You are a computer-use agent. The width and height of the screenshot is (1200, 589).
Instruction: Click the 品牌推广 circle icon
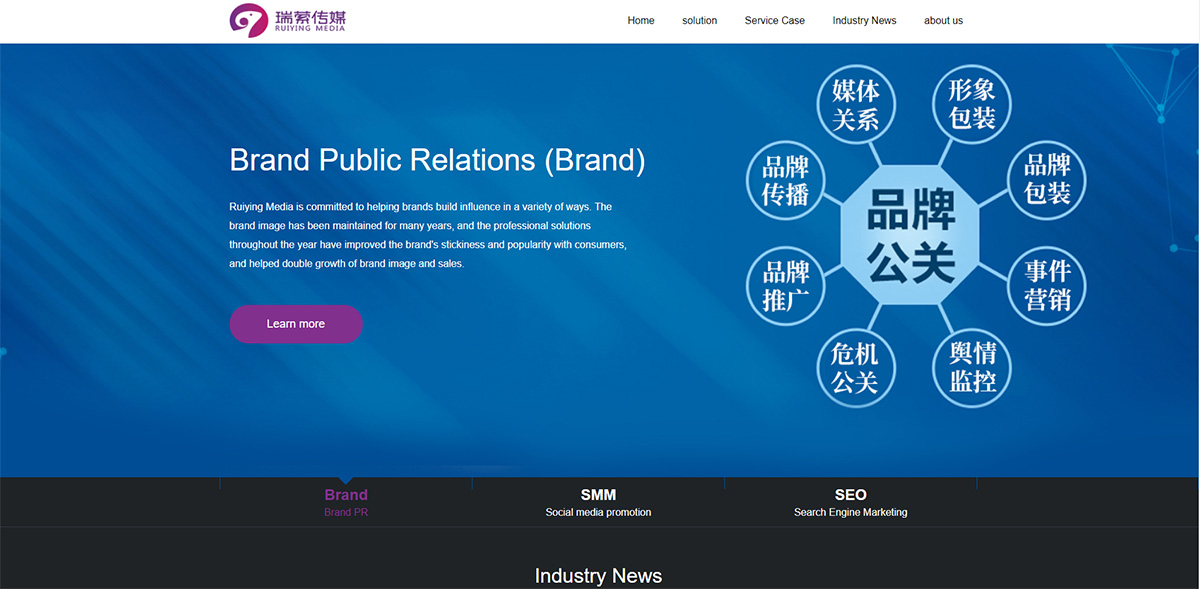[785, 286]
